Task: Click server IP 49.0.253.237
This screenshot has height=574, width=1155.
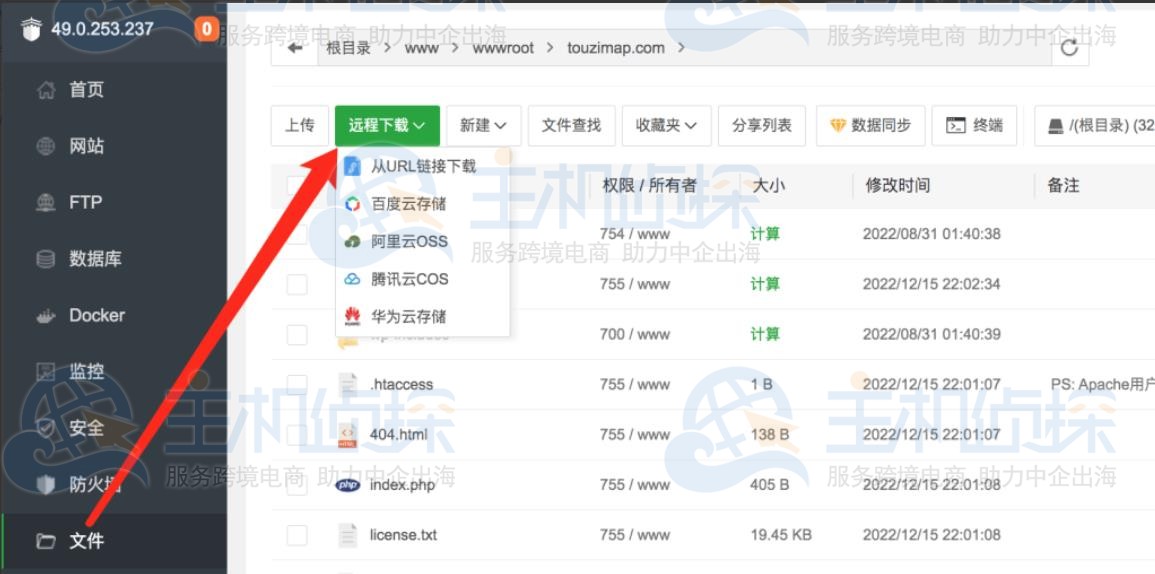Action: tap(102, 29)
